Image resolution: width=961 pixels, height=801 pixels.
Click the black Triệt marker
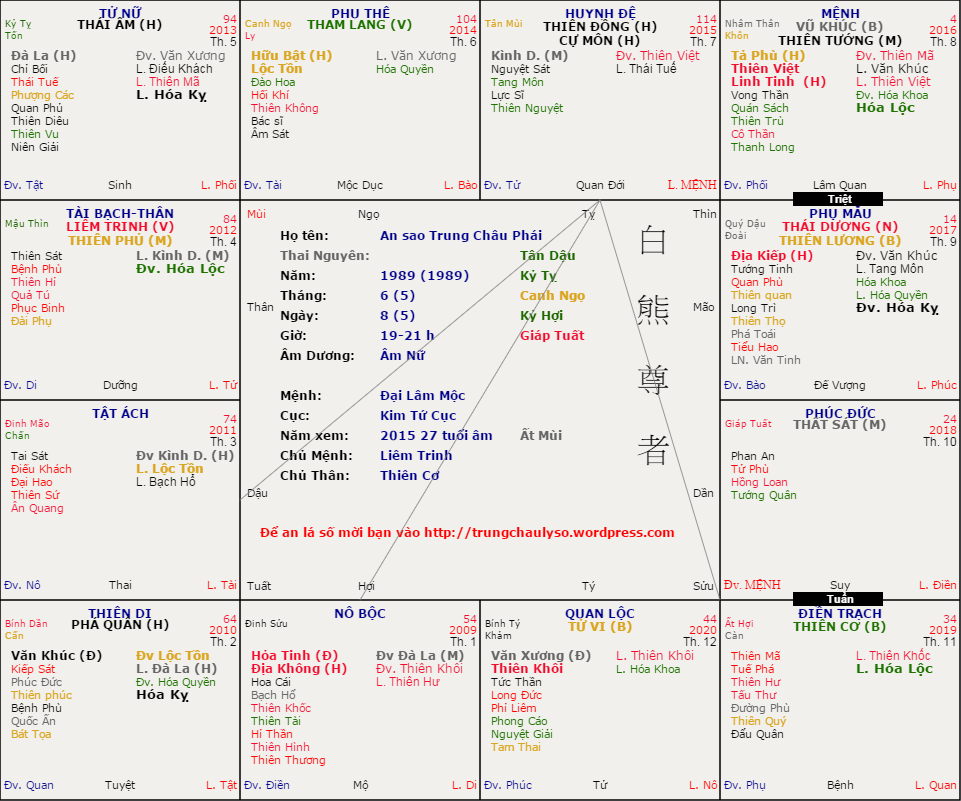839,199
